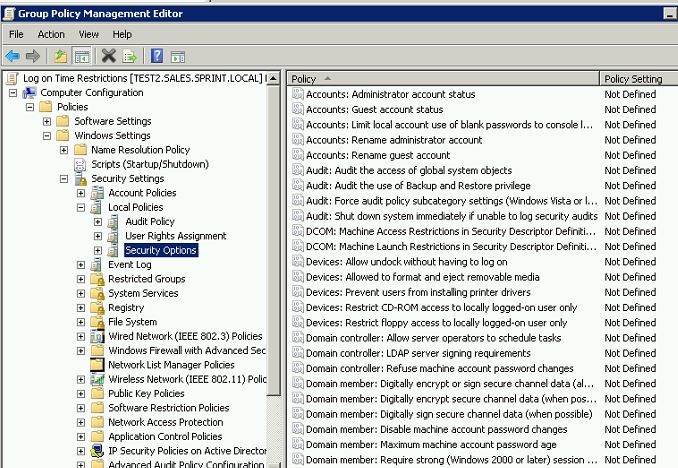Sort by the Policy column header

443,79
